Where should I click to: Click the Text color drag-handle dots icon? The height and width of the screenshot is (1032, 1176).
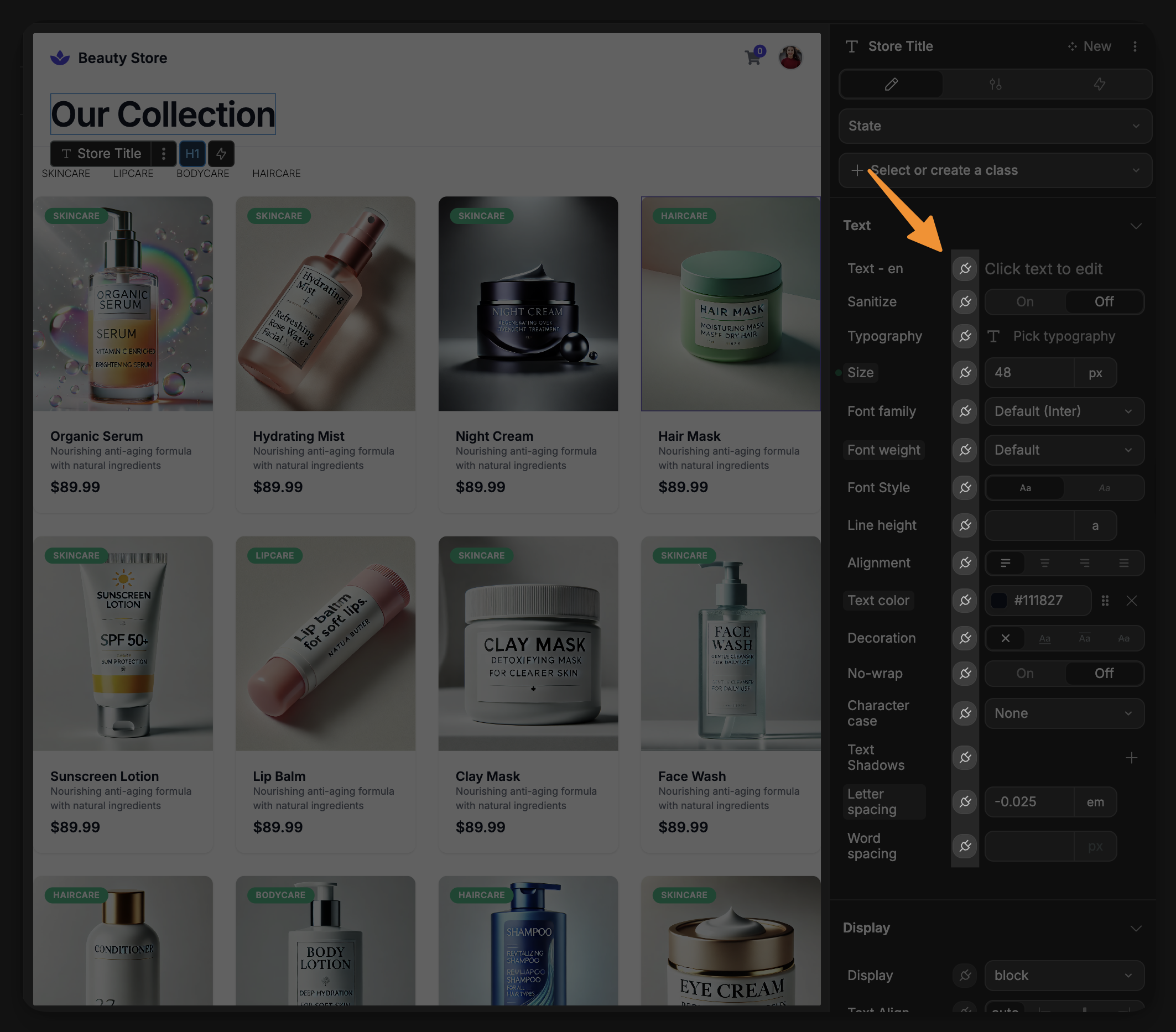point(1105,601)
